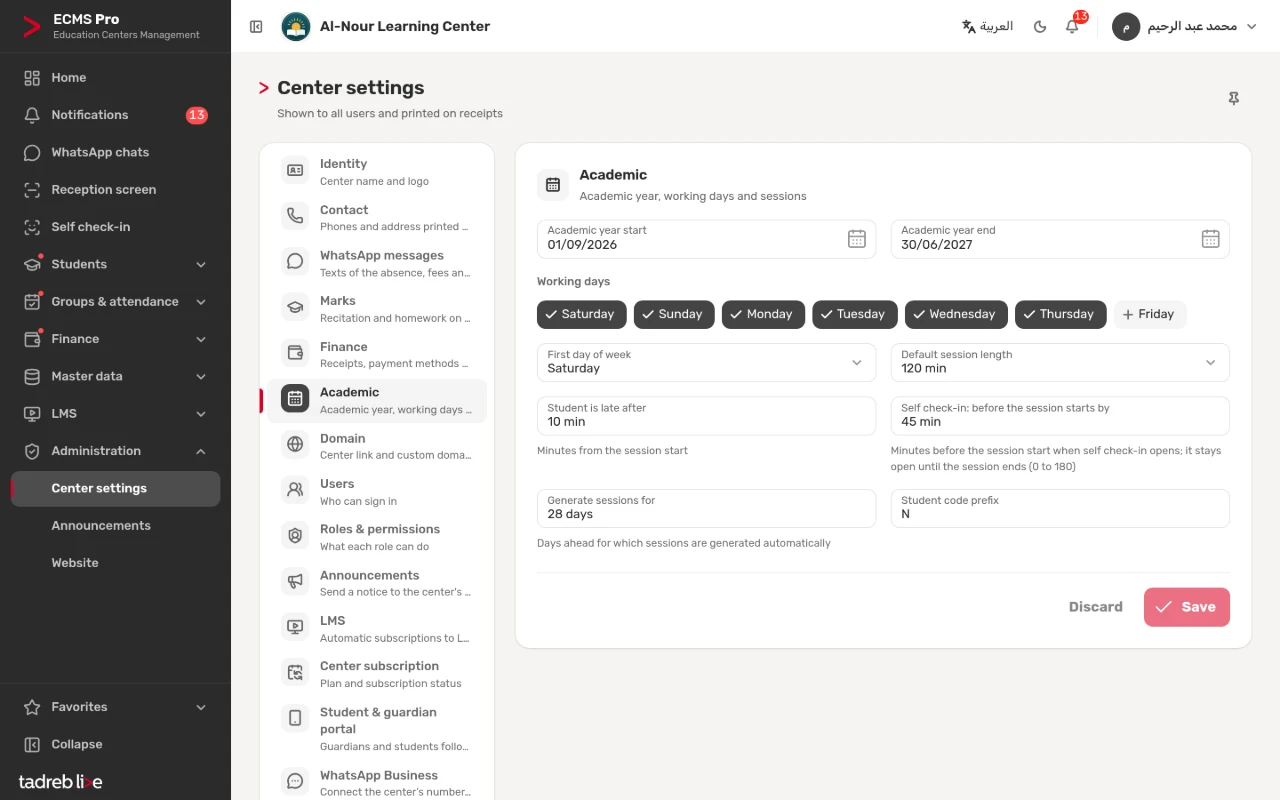The image size is (1280, 800).
Task: Open Marks settings section
Action: [x=377, y=309]
